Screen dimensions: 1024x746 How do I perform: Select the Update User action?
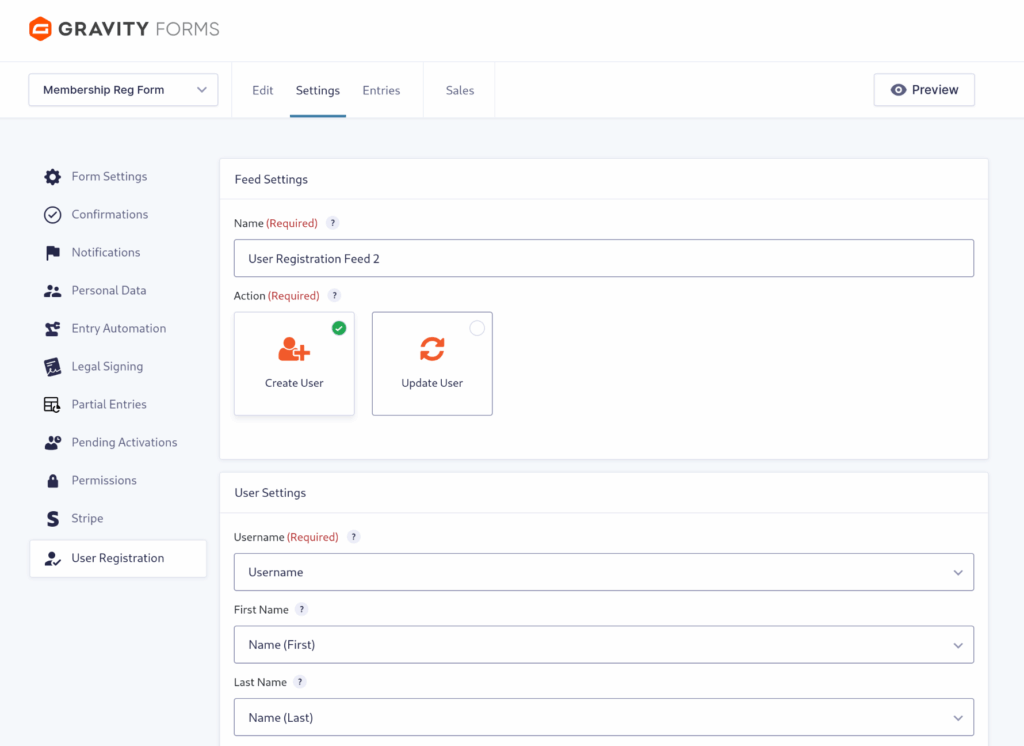pos(432,363)
